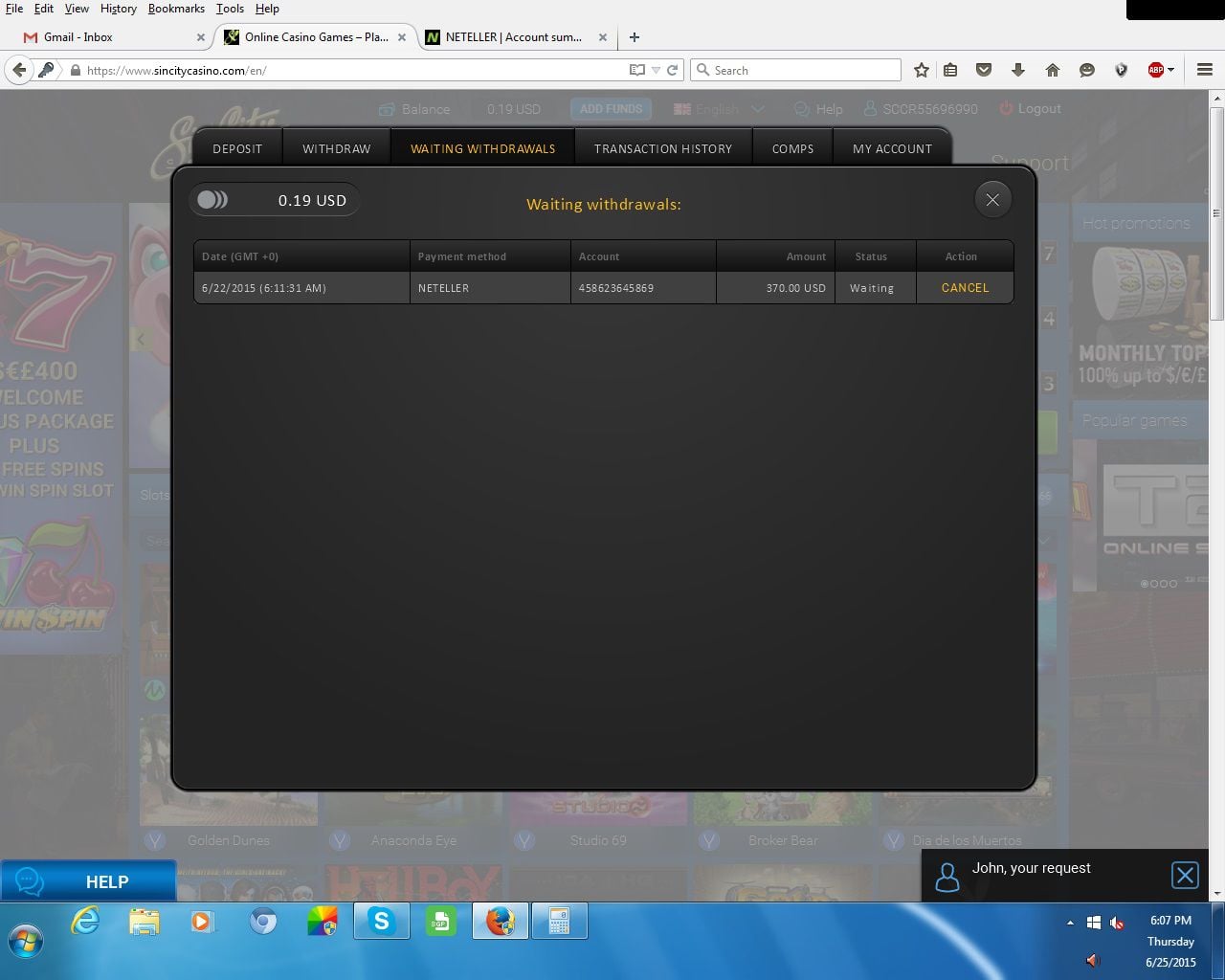
Task: Open the Bookmarks menu
Action: (x=176, y=9)
